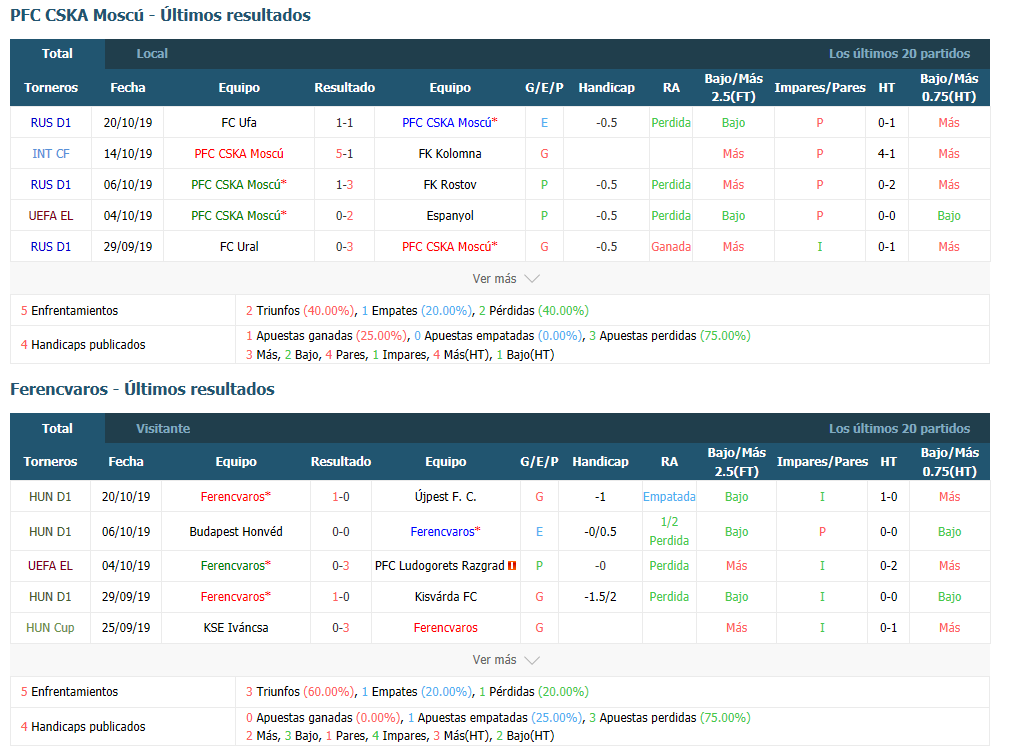Screen dimensions: 1014x750
Task: Open Újpest F. C. team link
Action: [445, 497]
